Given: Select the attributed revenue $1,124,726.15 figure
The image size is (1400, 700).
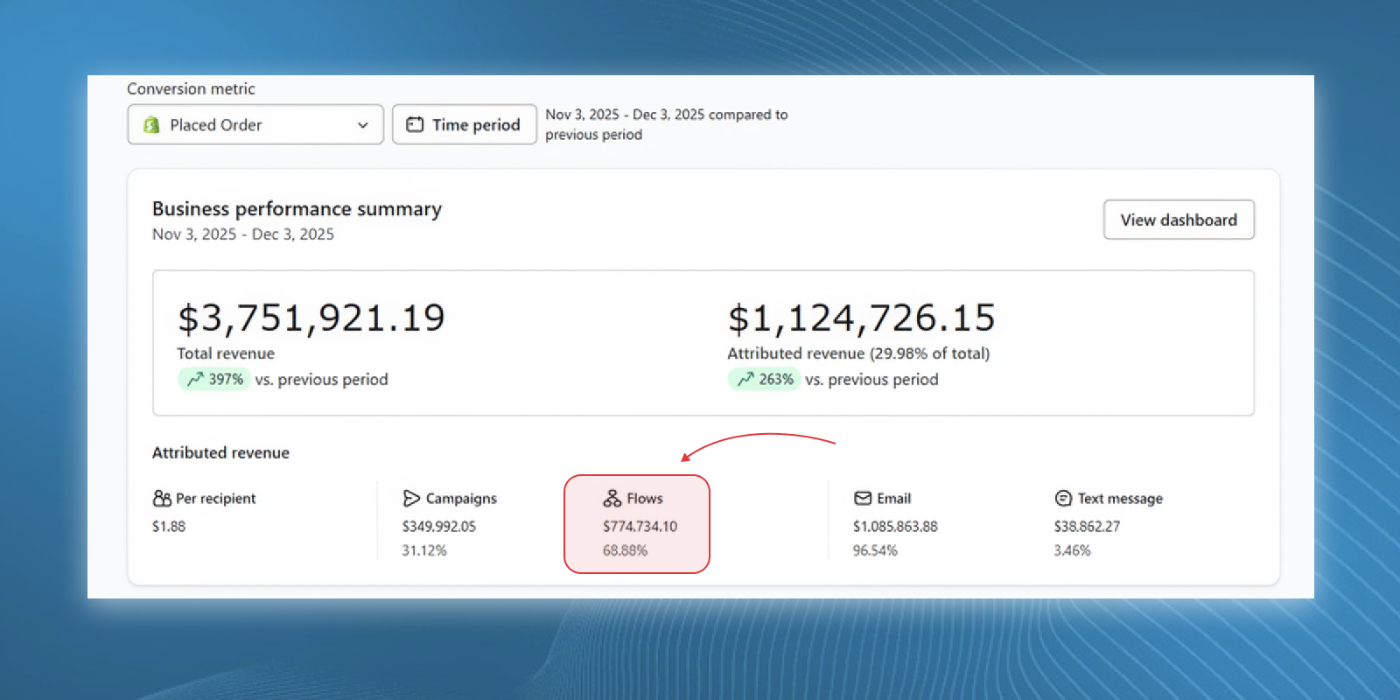Looking at the screenshot, I should 861,318.
